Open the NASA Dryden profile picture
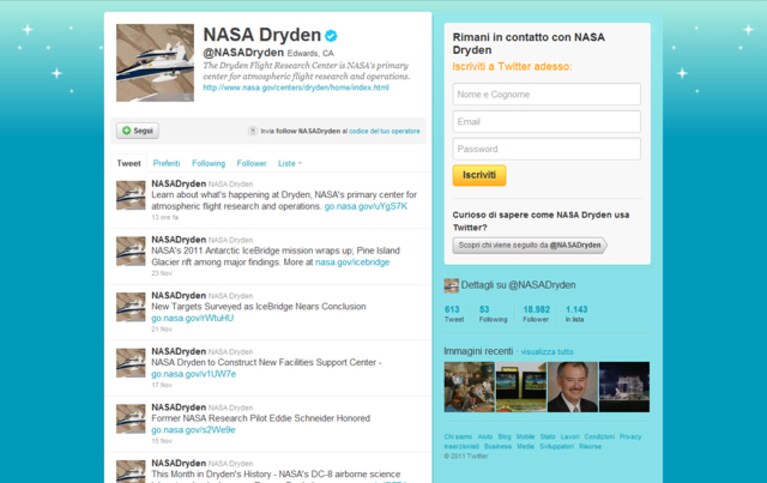Viewport: 767px width, 483px height. (155, 63)
